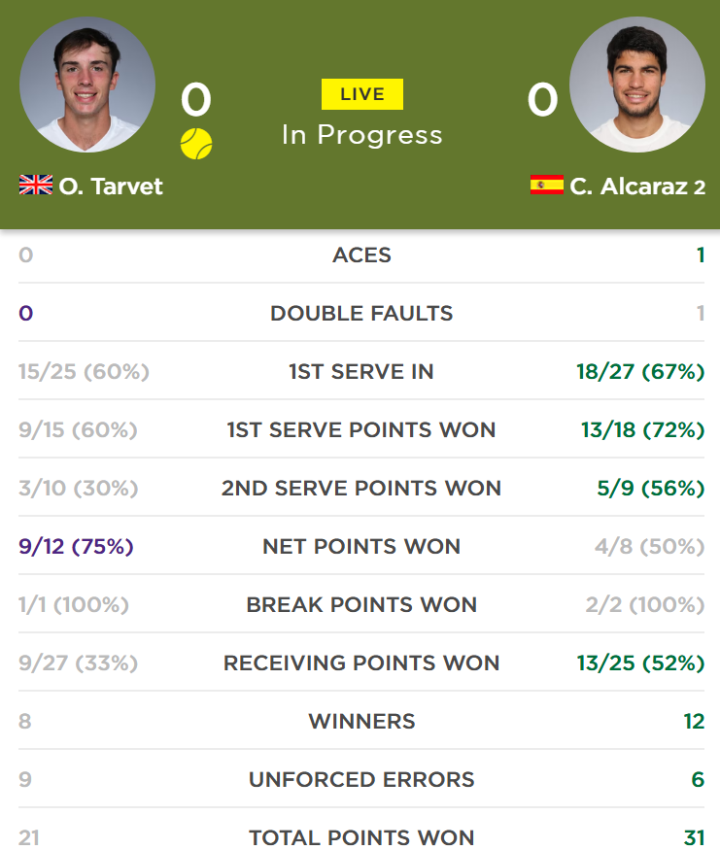Open O. Tarvet's profile photo
This screenshot has height=850, width=720.
(x=87, y=85)
